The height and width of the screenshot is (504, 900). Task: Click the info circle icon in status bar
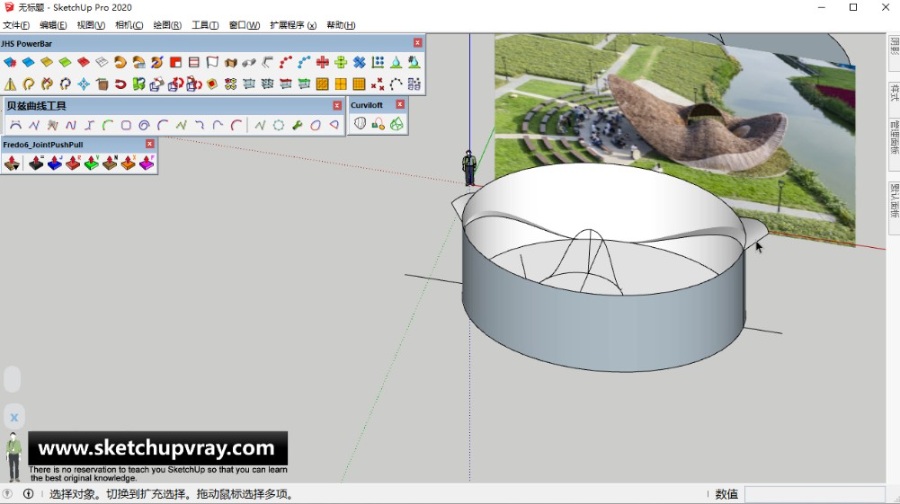click(28, 494)
